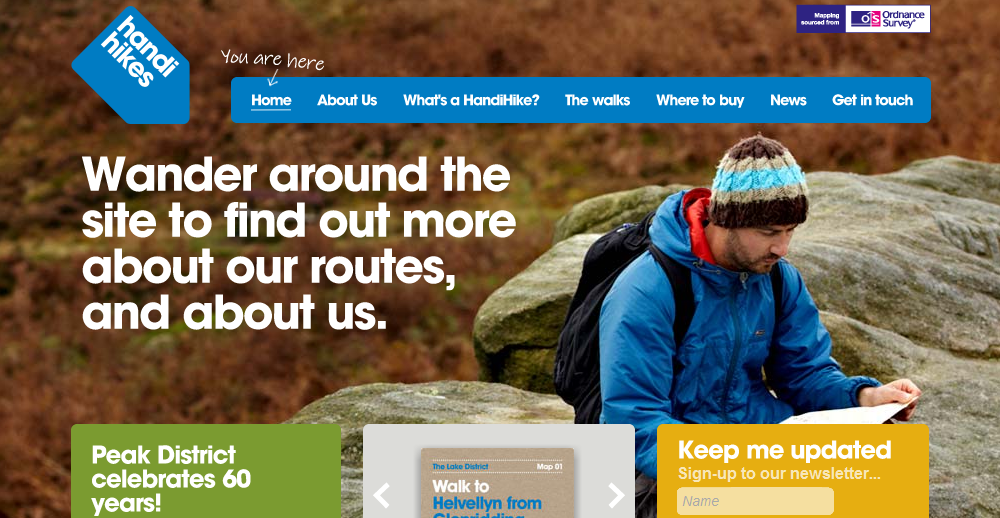The height and width of the screenshot is (518, 1000).
Task: Click the Ordnance Survey OS logo symbol
Action: click(x=866, y=19)
